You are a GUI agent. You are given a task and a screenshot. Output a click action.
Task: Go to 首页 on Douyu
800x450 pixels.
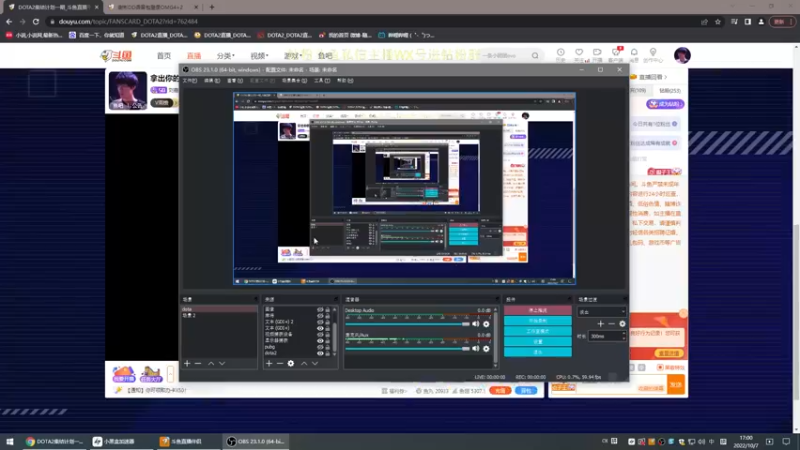click(x=164, y=56)
